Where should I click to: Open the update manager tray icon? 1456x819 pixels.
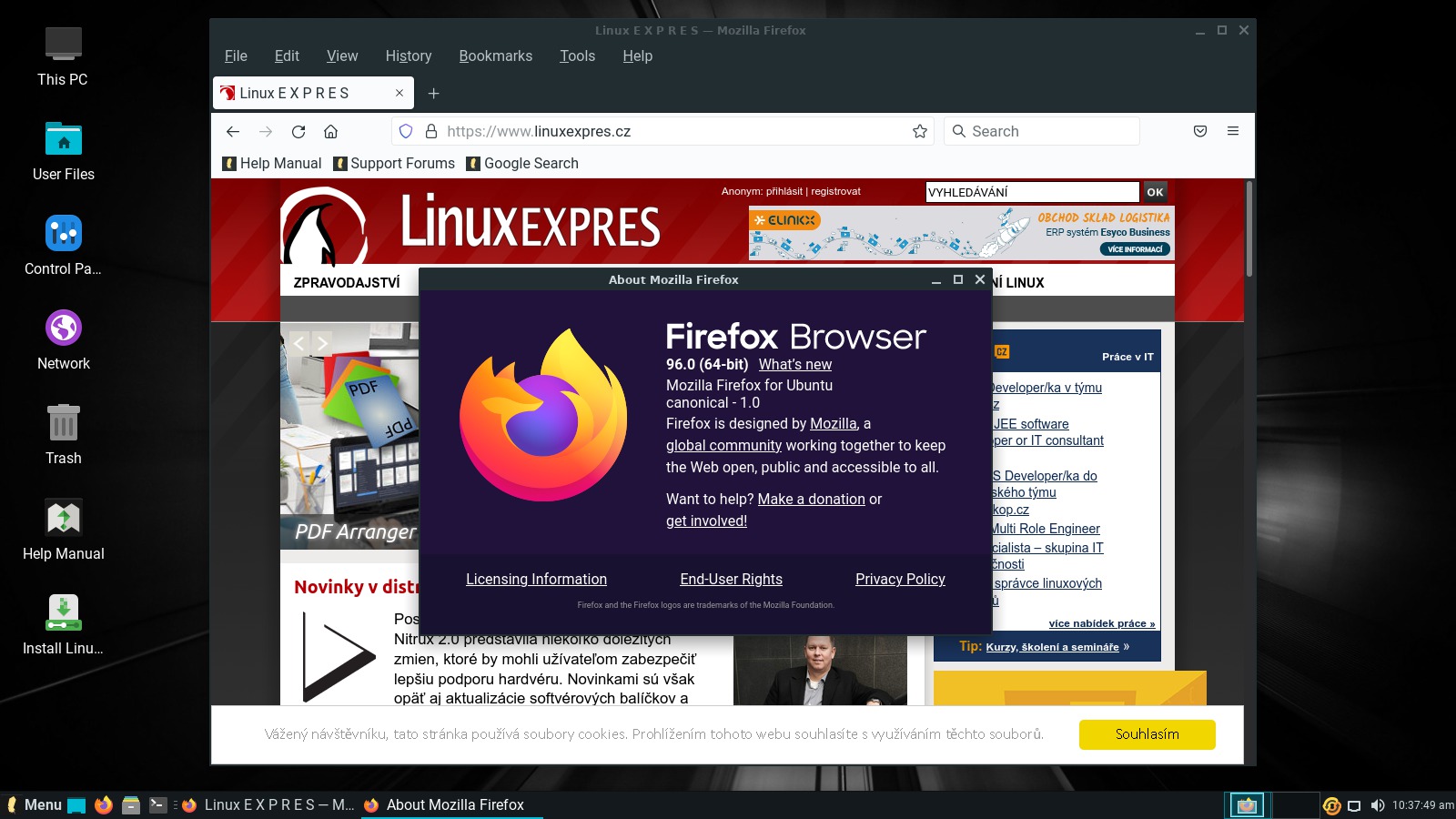pos(1331,805)
